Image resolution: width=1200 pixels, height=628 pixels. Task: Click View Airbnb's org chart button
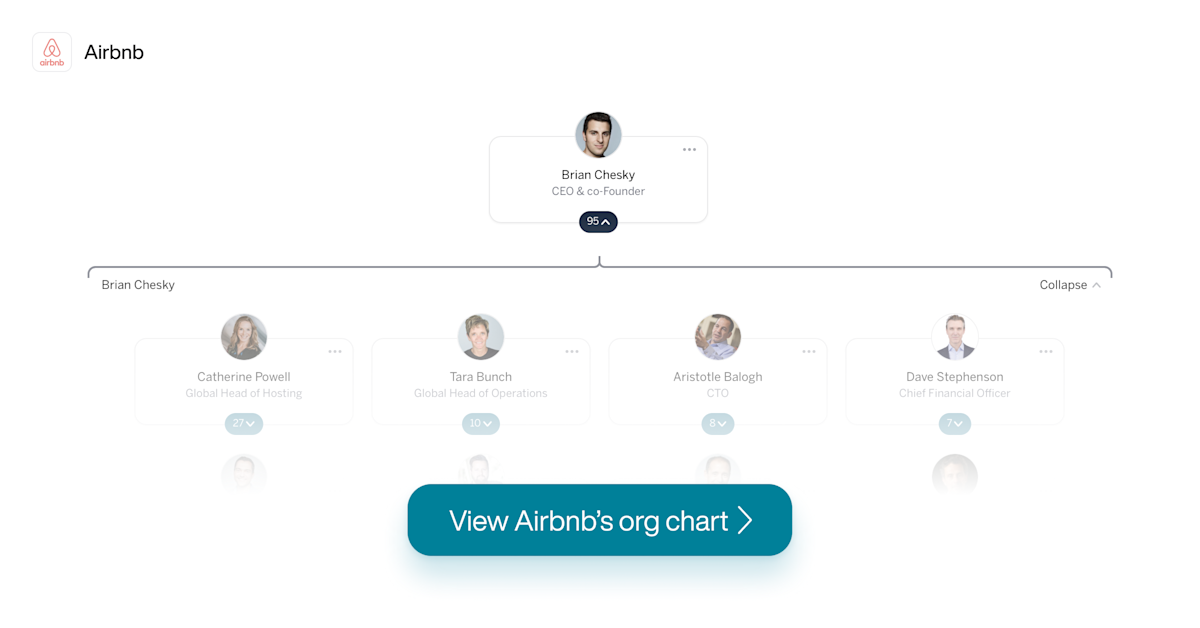[599, 520]
